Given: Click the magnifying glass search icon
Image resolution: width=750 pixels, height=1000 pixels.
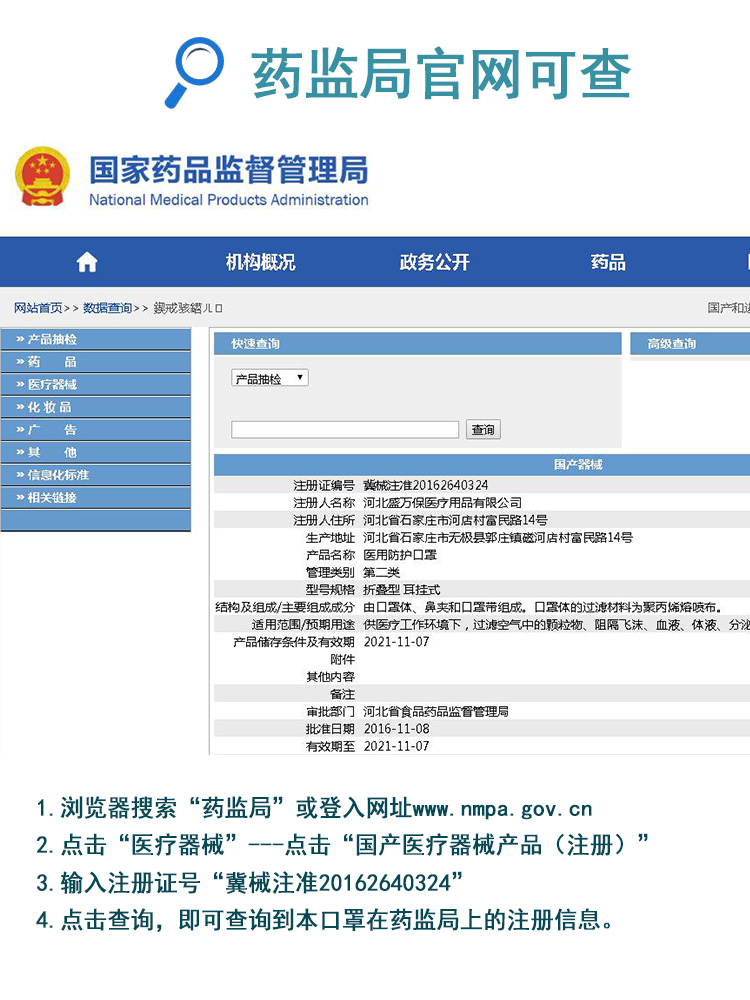Looking at the screenshot, I should [194, 71].
